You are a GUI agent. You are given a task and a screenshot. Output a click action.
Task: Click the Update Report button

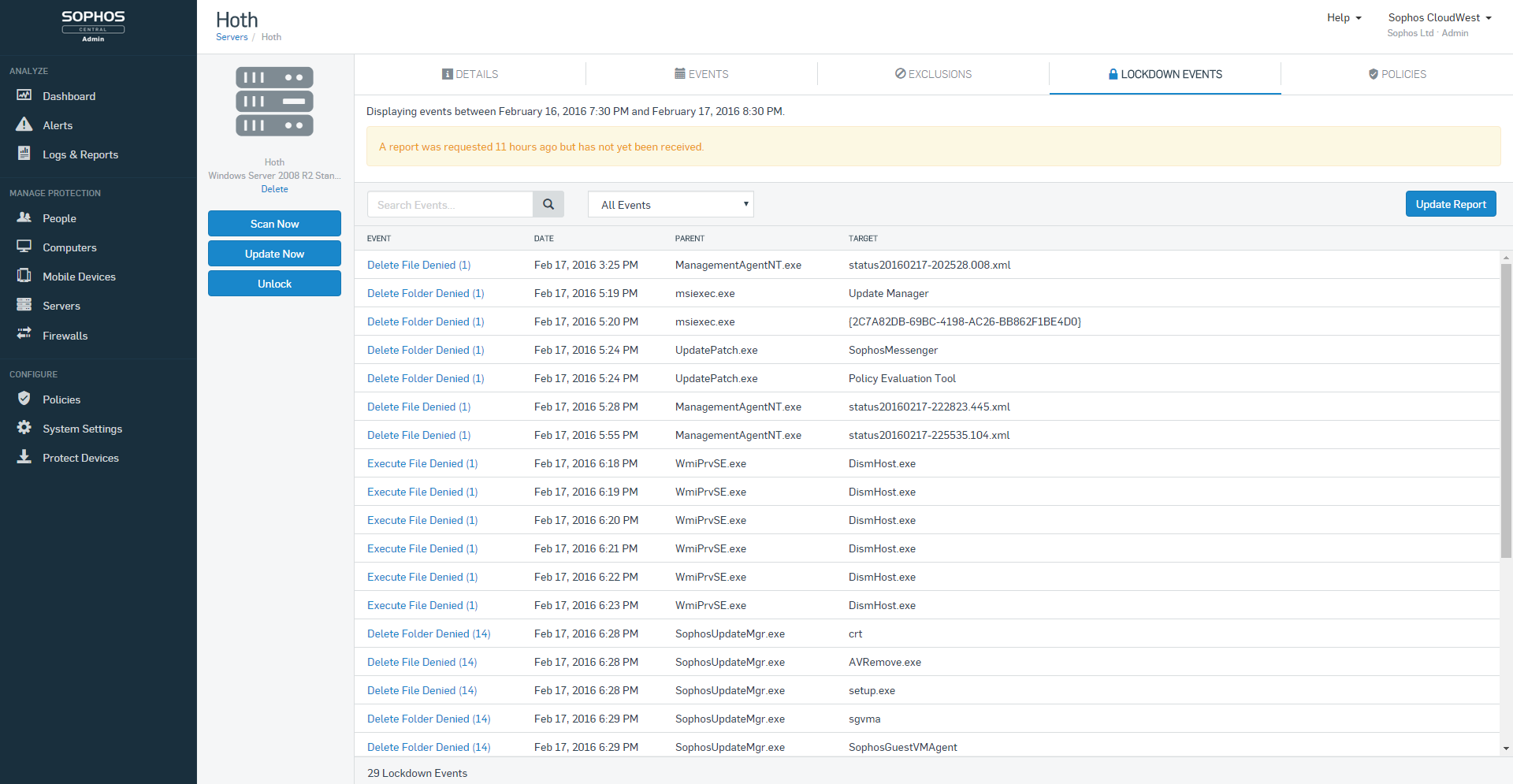tap(1451, 204)
